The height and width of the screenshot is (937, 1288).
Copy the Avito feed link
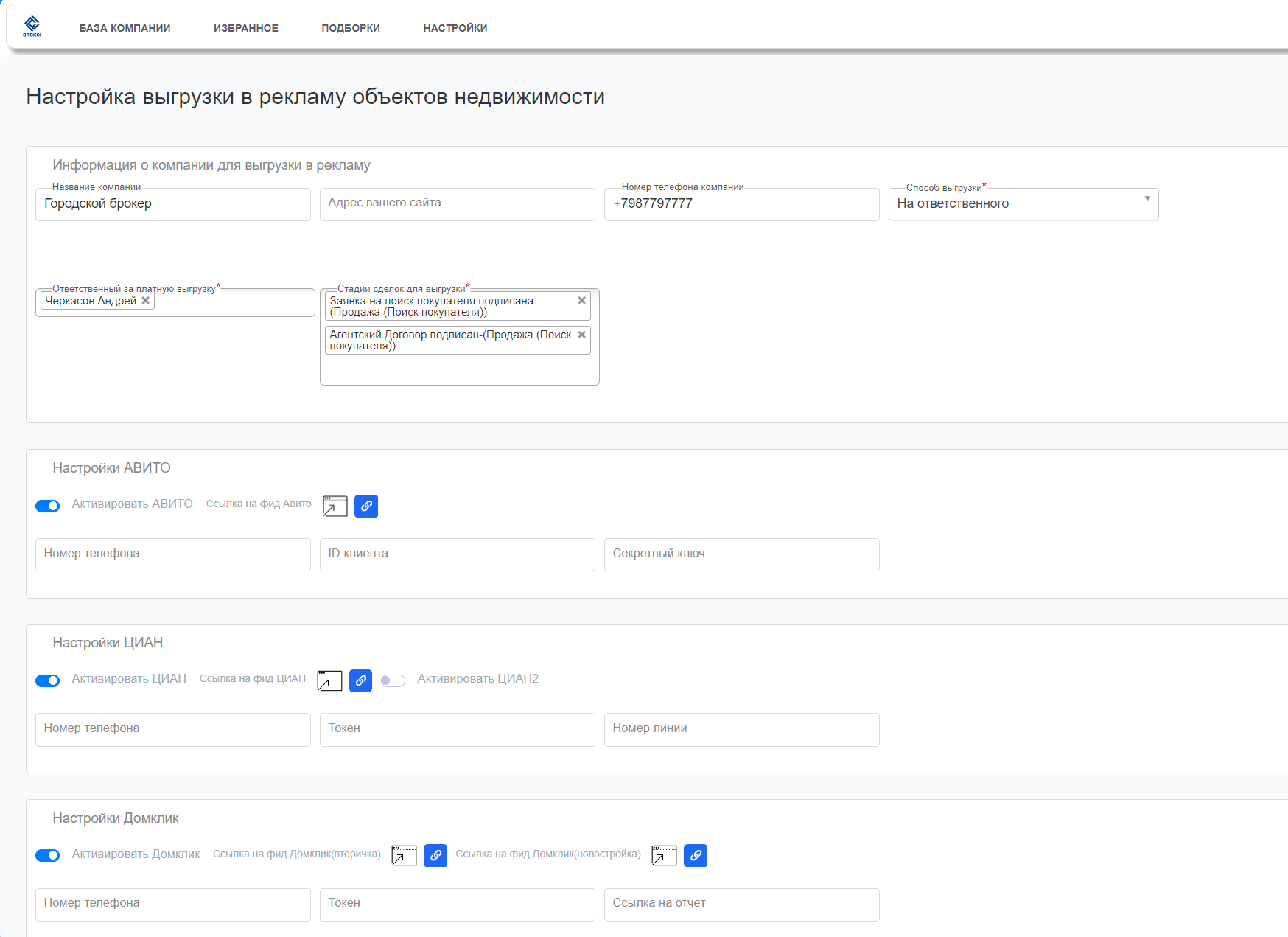tap(366, 506)
